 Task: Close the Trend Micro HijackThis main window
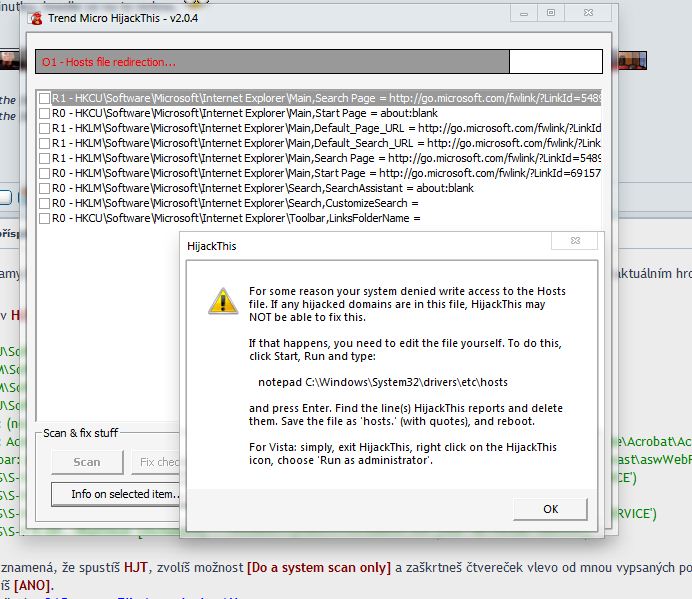click(588, 13)
